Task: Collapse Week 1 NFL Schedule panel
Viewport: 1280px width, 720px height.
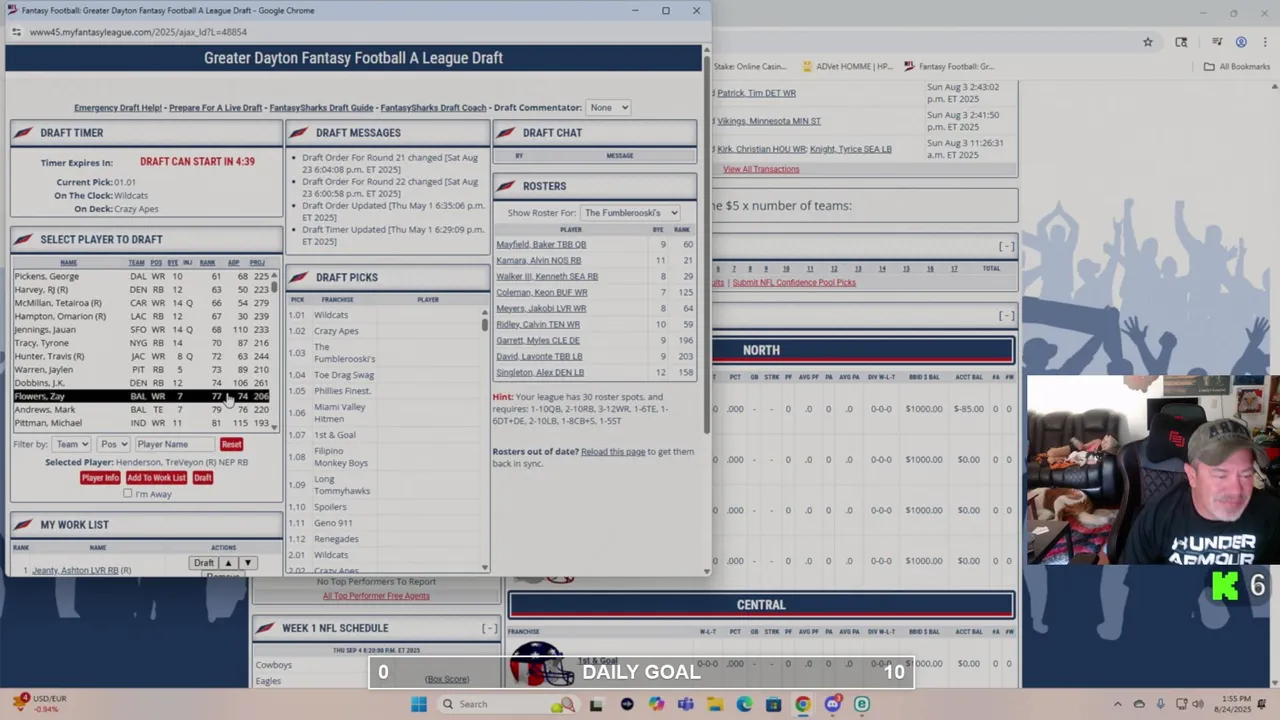Action: click(489, 628)
